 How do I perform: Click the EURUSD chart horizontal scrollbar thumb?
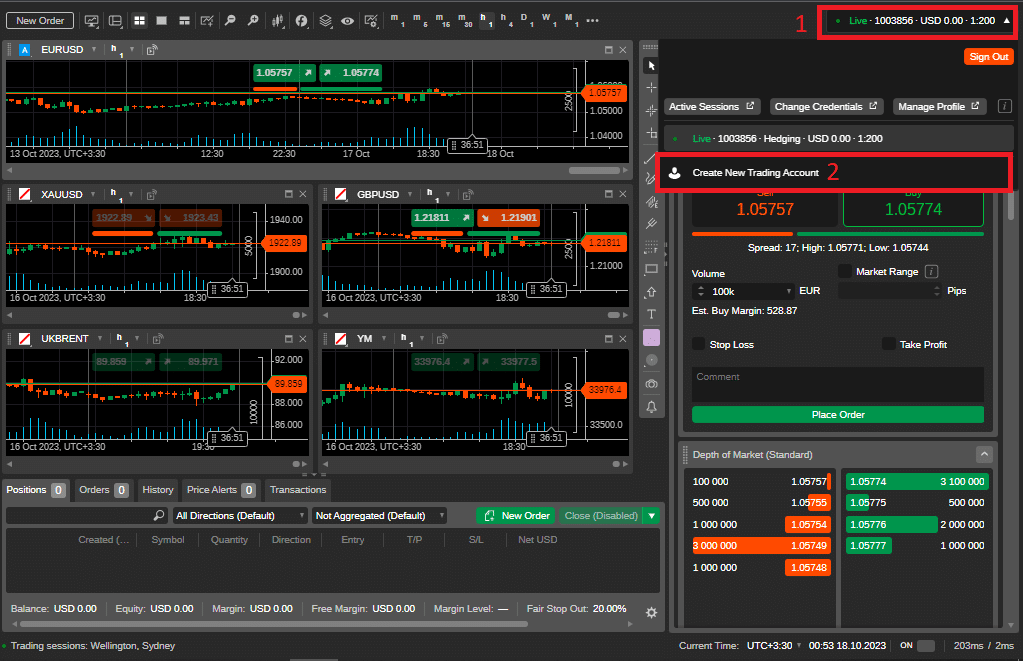click(594, 170)
